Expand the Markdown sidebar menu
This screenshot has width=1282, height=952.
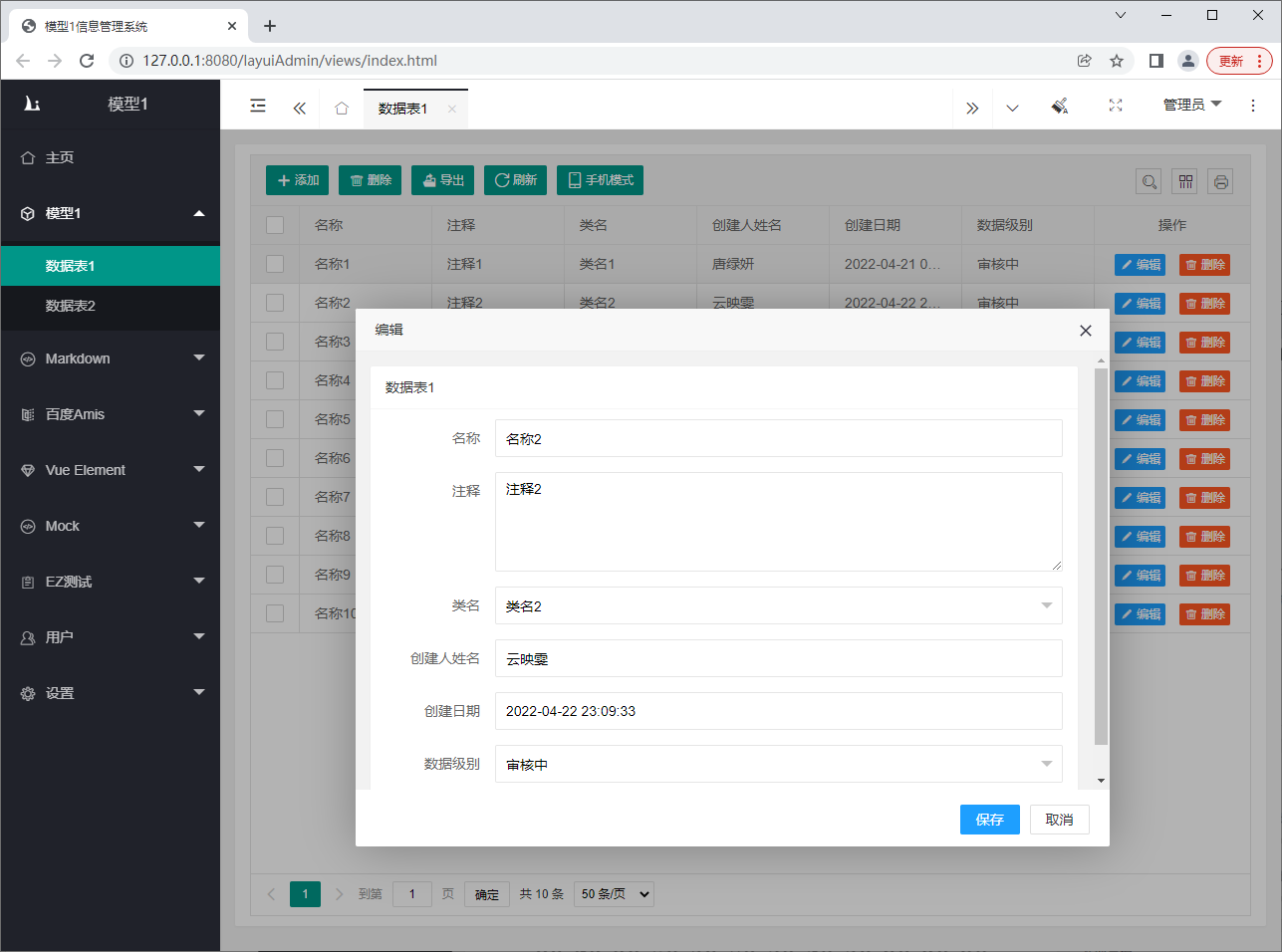tap(111, 358)
